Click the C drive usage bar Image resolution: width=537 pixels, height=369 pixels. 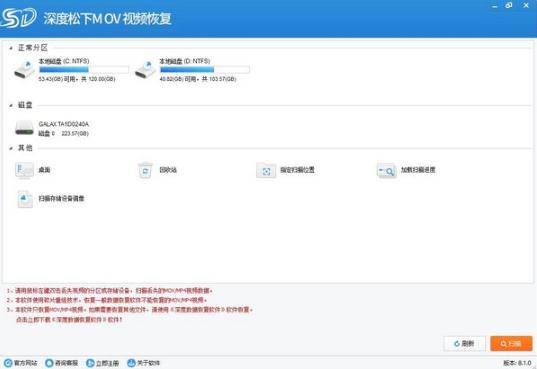tap(84, 70)
